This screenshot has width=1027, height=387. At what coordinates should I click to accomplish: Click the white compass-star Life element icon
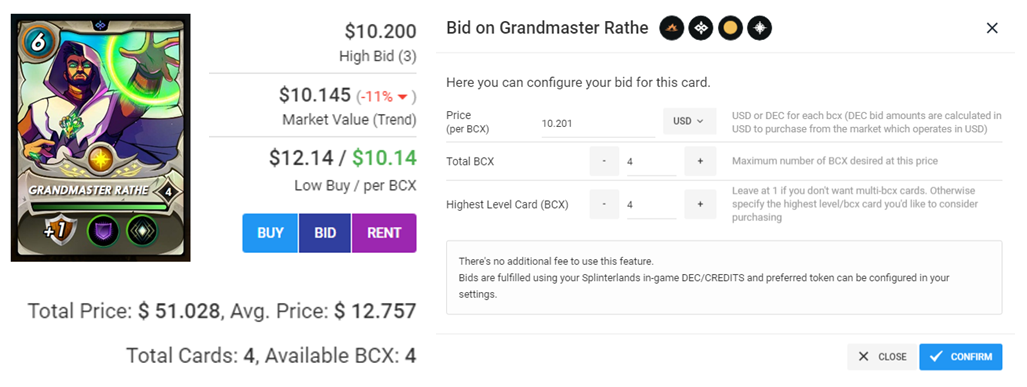(x=760, y=28)
